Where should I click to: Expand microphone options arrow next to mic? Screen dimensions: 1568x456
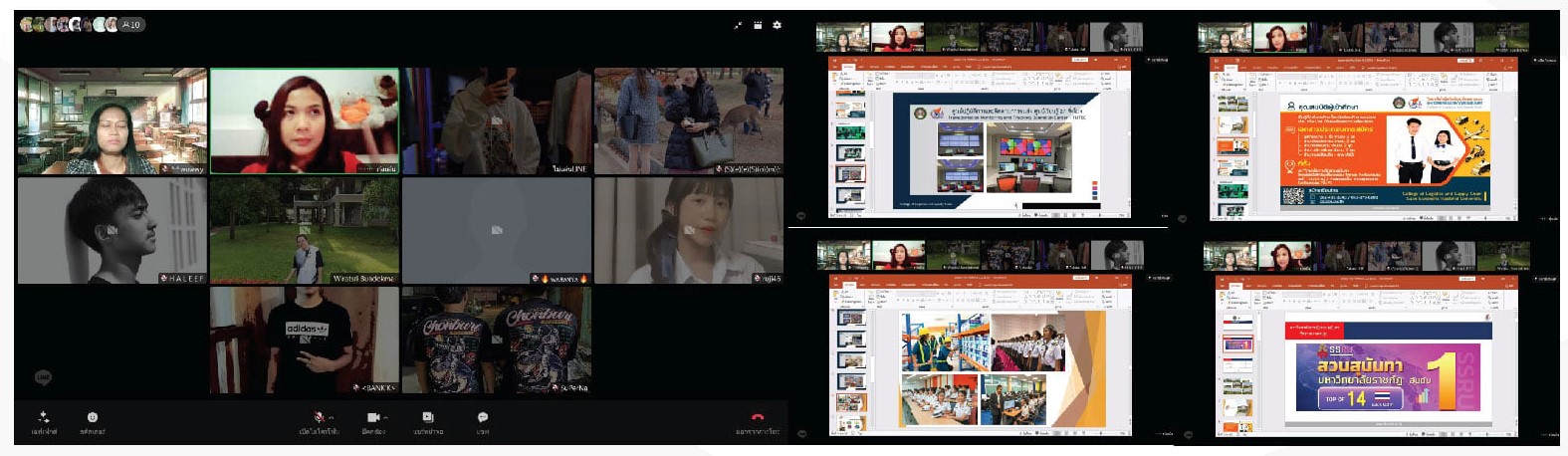tap(331, 417)
